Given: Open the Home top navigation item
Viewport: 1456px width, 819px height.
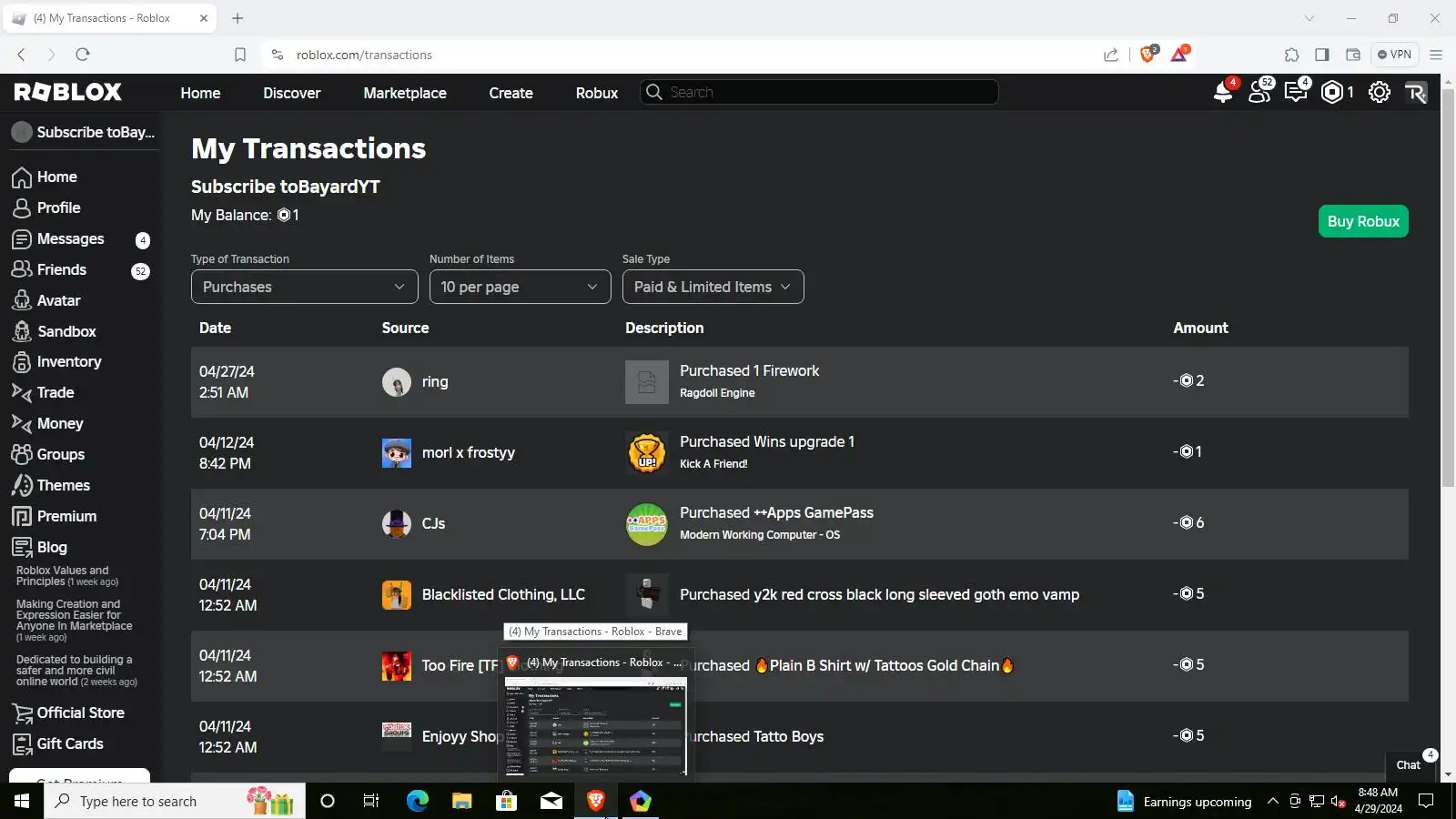Looking at the screenshot, I should 200,93.
